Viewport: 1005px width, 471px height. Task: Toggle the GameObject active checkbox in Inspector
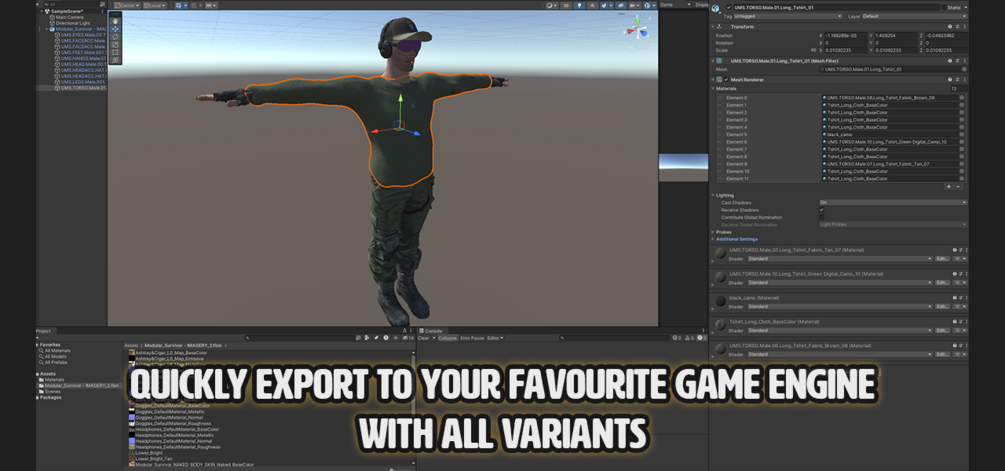click(x=729, y=8)
